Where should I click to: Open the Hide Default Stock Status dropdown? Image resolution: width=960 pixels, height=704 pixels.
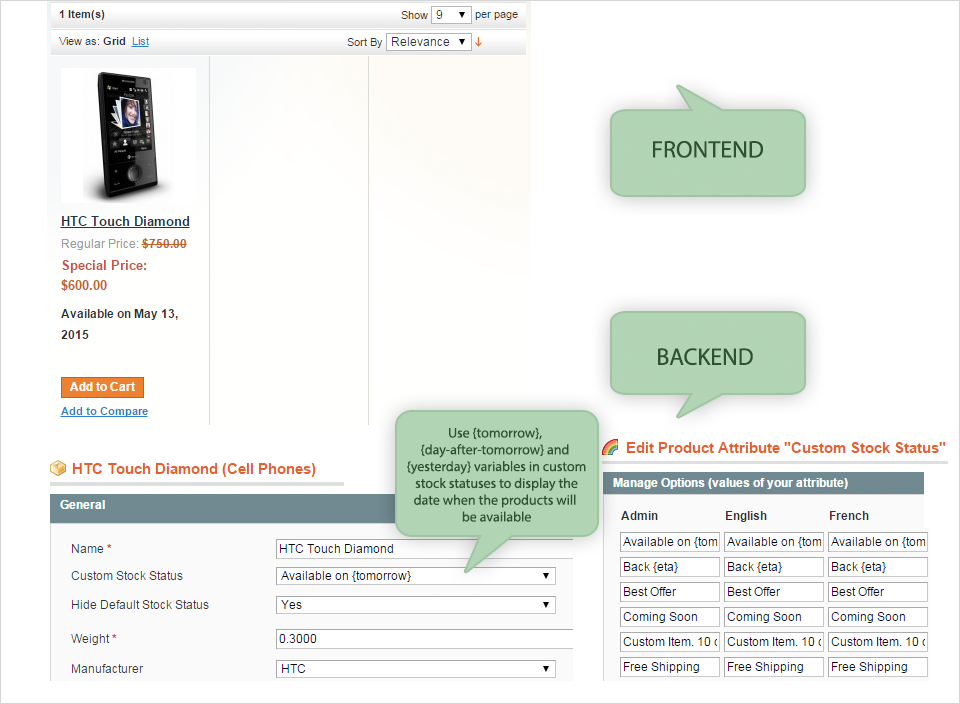pyautogui.click(x=416, y=605)
